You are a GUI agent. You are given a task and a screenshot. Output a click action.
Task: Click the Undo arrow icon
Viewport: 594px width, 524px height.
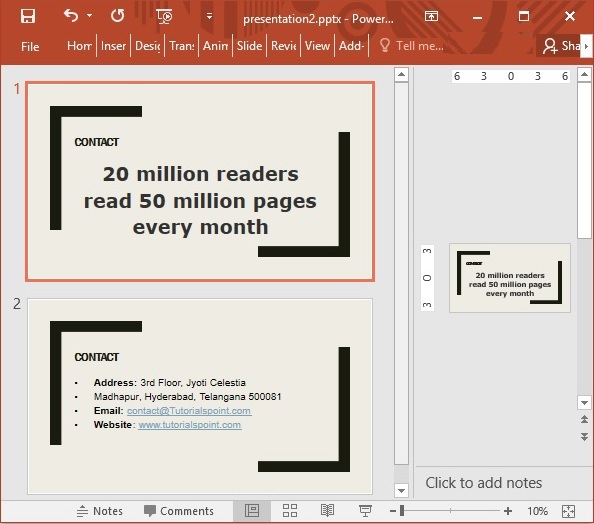(x=71, y=16)
